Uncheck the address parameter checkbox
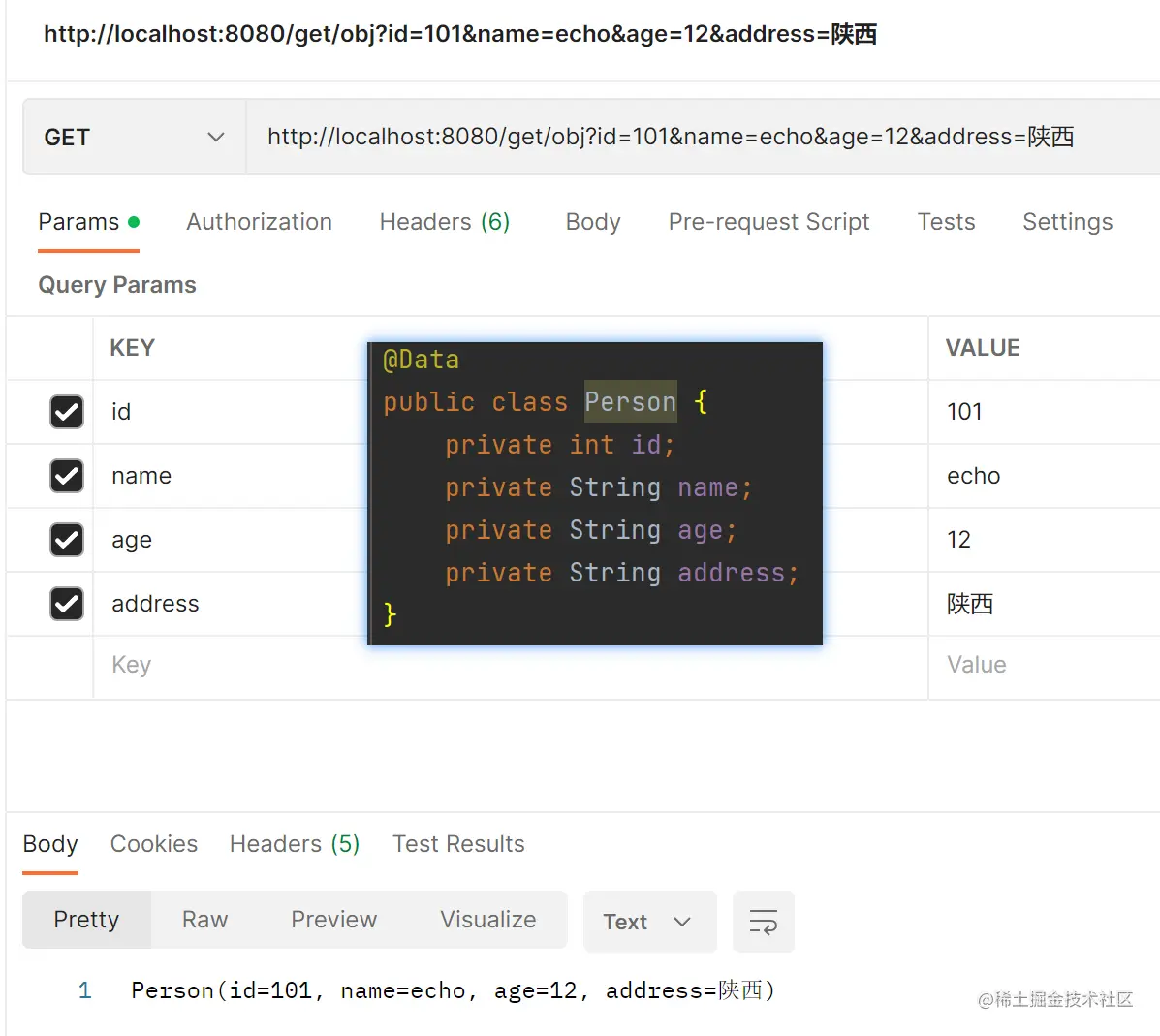This screenshot has width=1160, height=1036. click(x=67, y=604)
